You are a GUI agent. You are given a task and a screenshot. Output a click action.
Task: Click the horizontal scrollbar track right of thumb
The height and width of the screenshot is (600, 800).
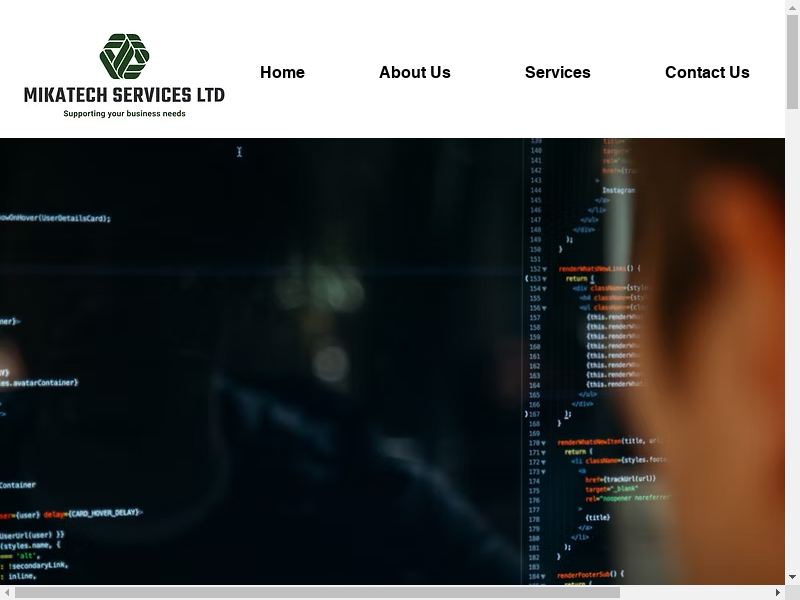point(700,592)
